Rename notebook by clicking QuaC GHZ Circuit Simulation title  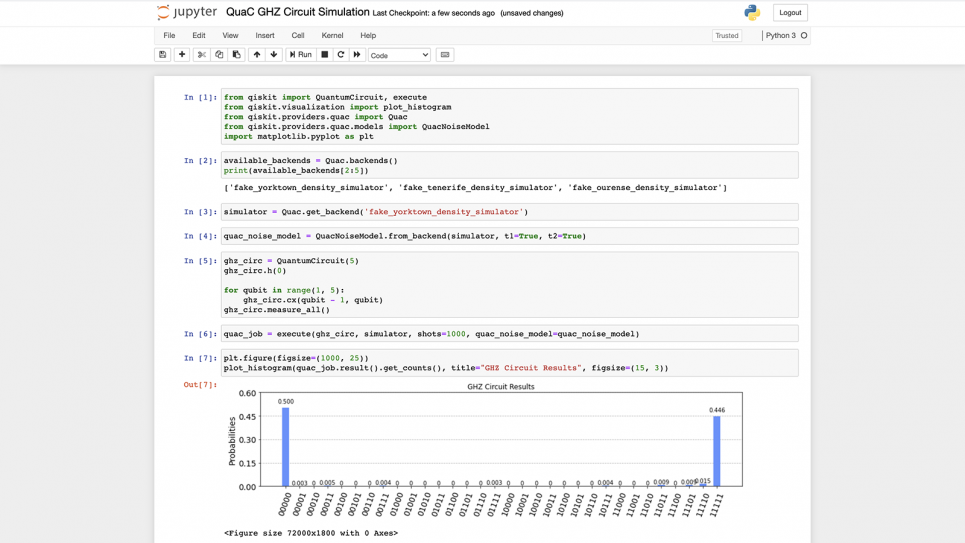297,13
